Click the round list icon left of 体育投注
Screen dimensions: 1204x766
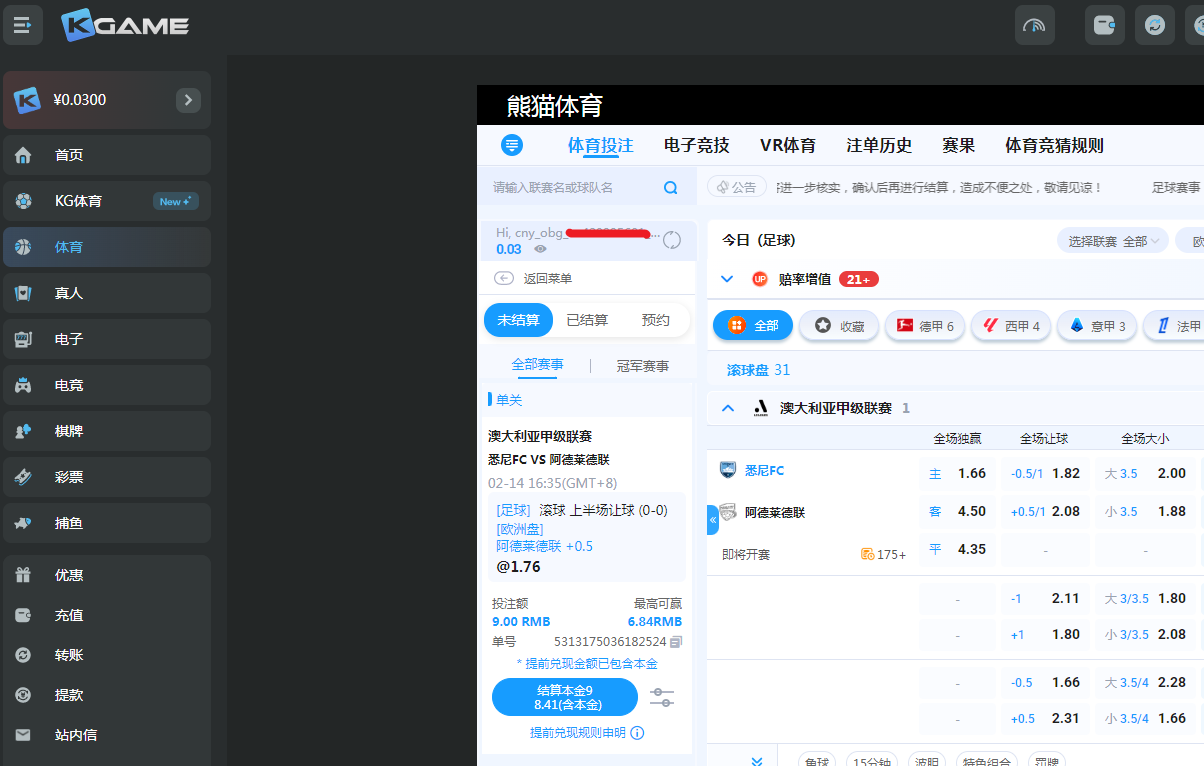tap(512, 145)
